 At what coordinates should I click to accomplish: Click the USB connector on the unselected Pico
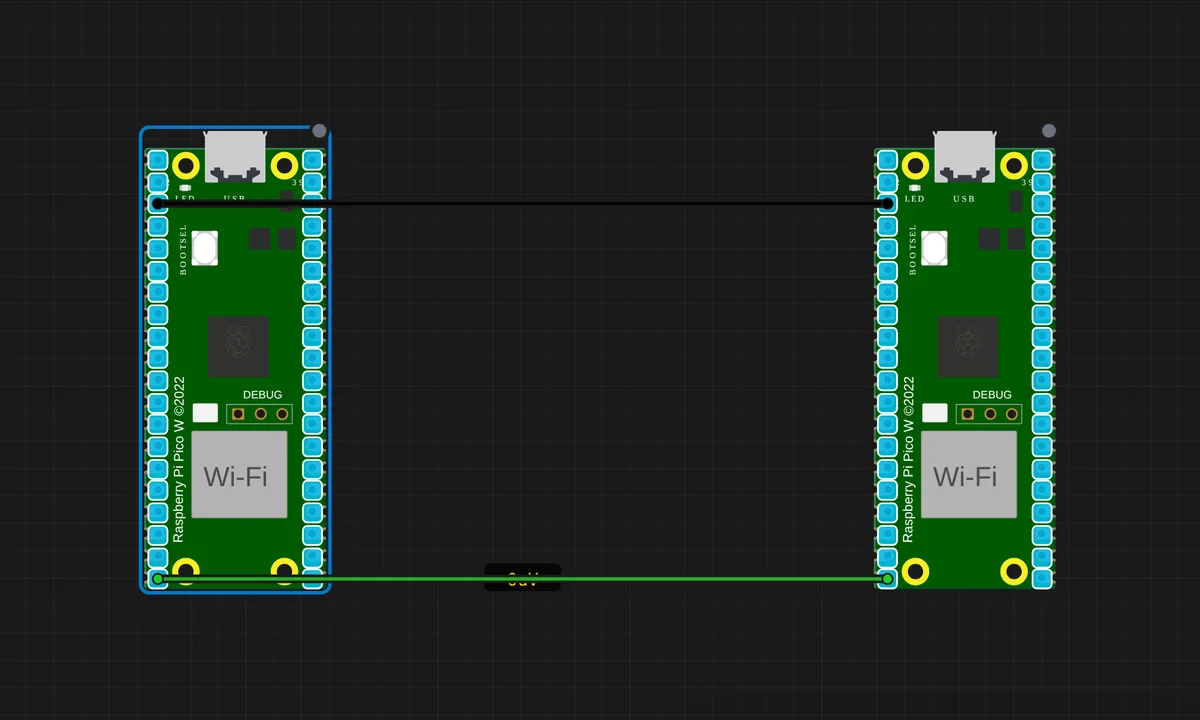[x=965, y=156]
